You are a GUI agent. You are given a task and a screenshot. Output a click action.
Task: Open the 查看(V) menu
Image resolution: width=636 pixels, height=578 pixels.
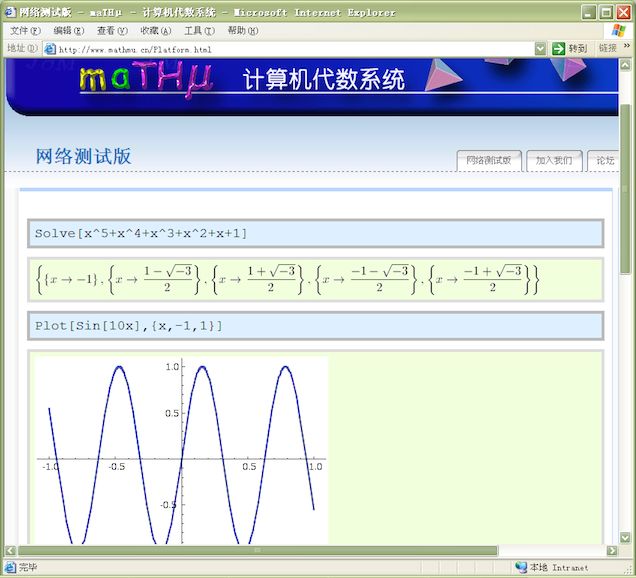tap(112, 31)
